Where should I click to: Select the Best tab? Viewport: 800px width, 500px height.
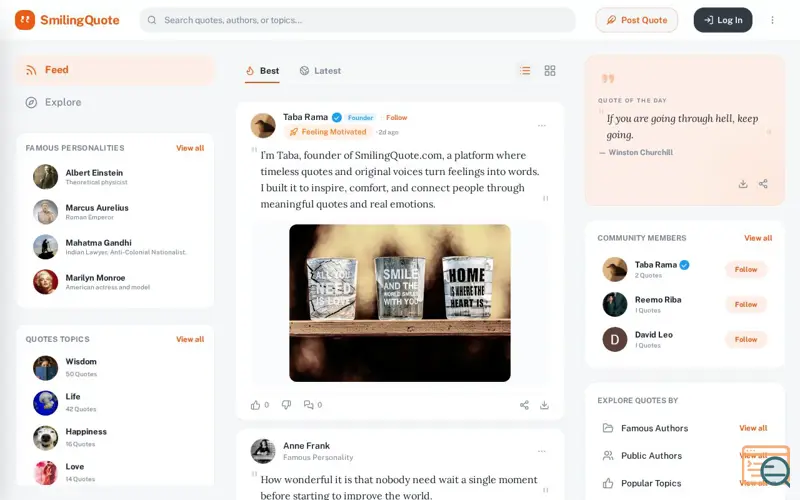(x=262, y=71)
